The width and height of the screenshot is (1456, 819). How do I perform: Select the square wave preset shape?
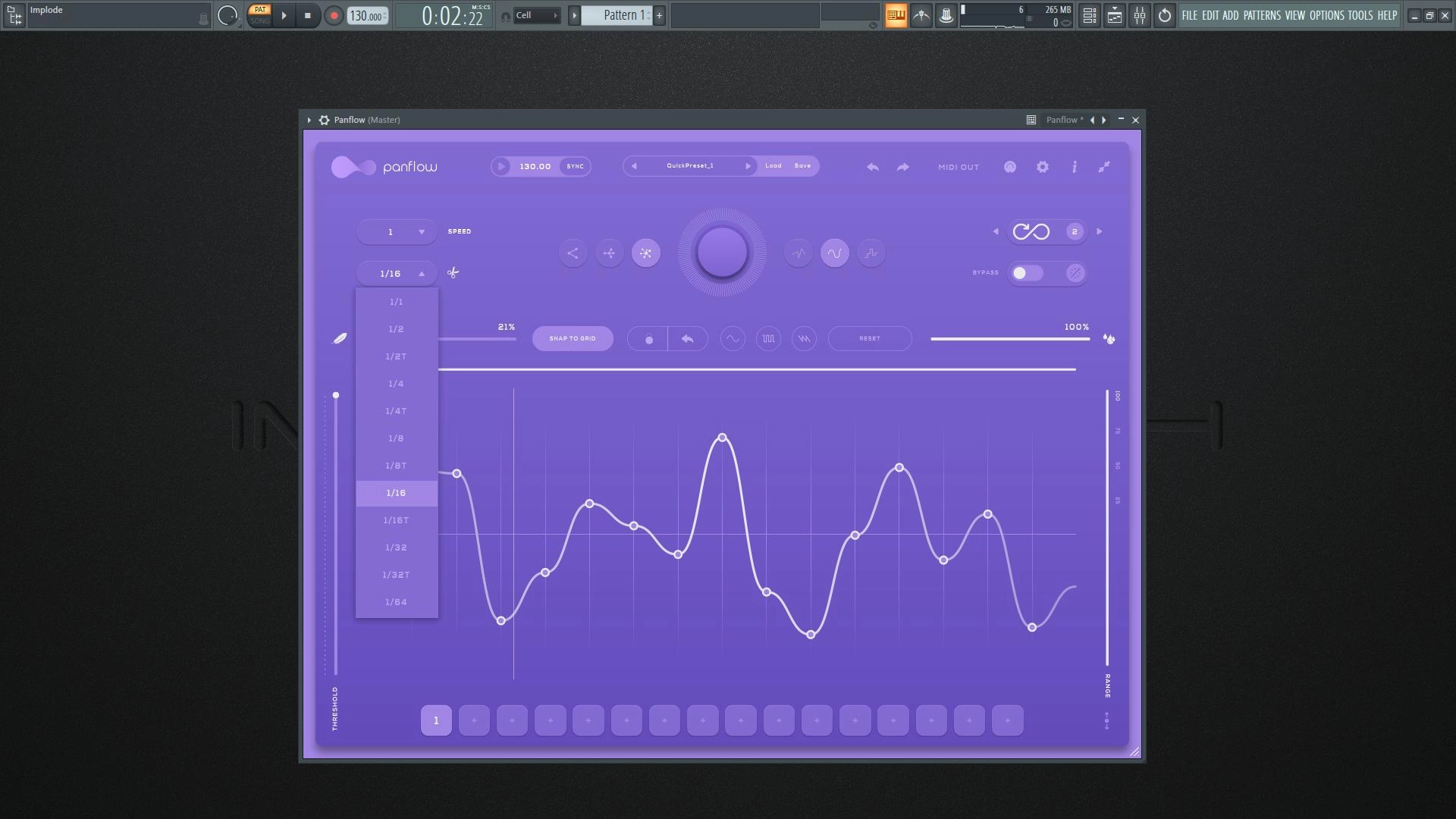[x=768, y=339]
